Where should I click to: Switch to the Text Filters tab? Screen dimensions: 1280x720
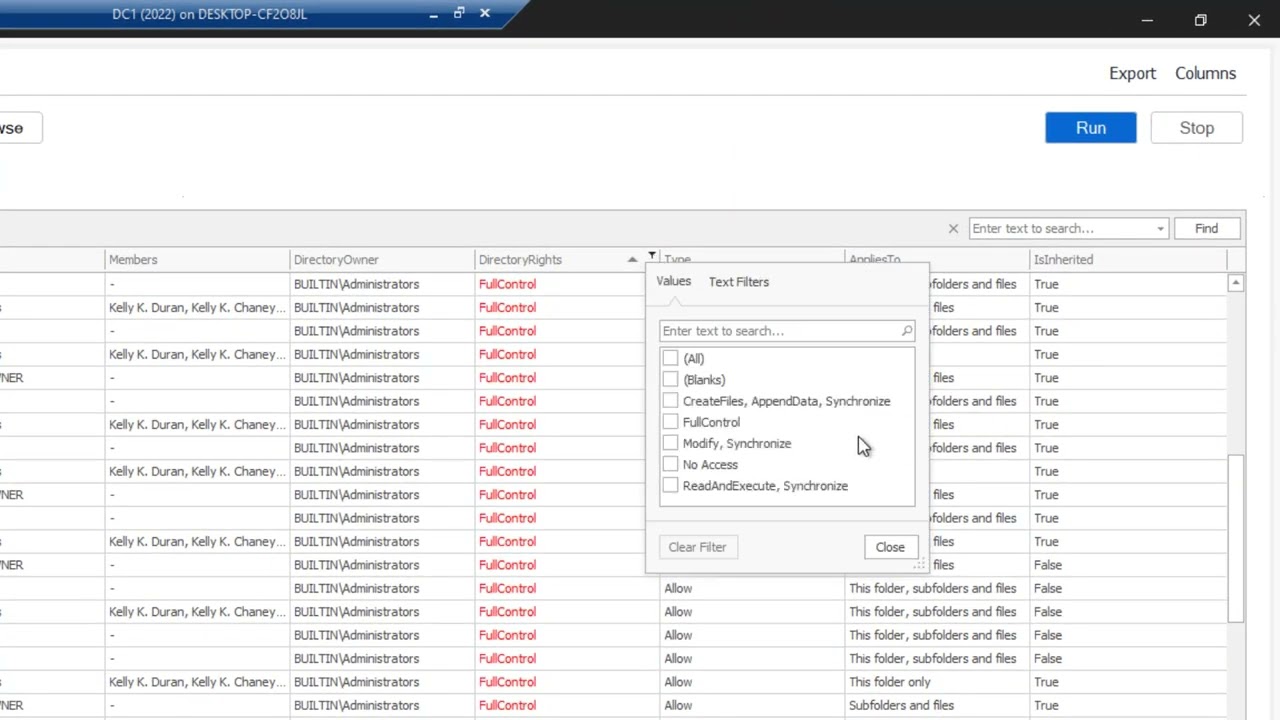739,282
